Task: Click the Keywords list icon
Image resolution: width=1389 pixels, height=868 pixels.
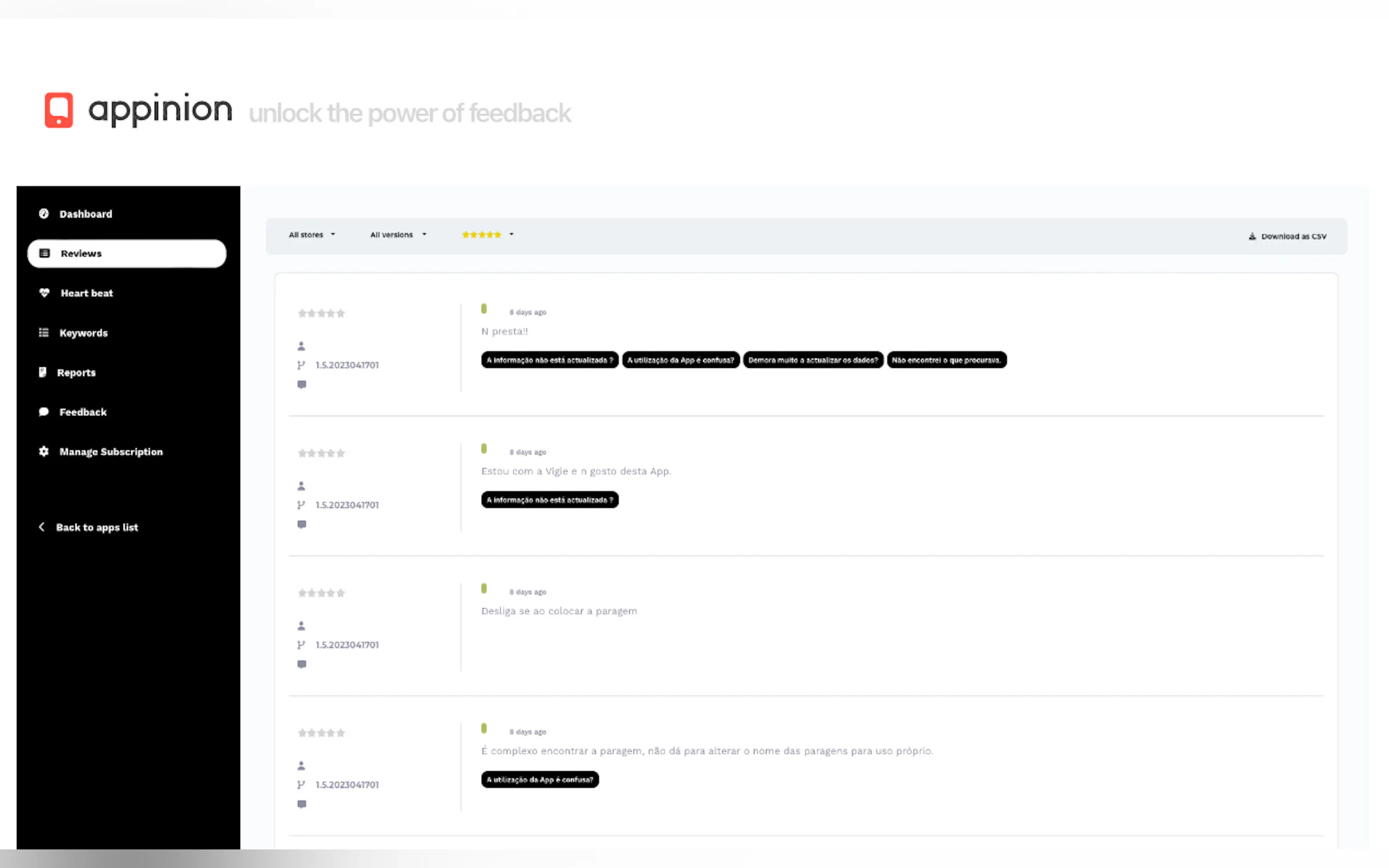Action: point(44,332)
